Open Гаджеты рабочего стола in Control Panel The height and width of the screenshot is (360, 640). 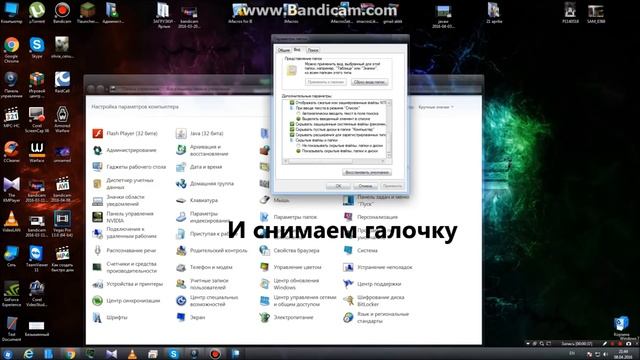(x=129, y=167)
